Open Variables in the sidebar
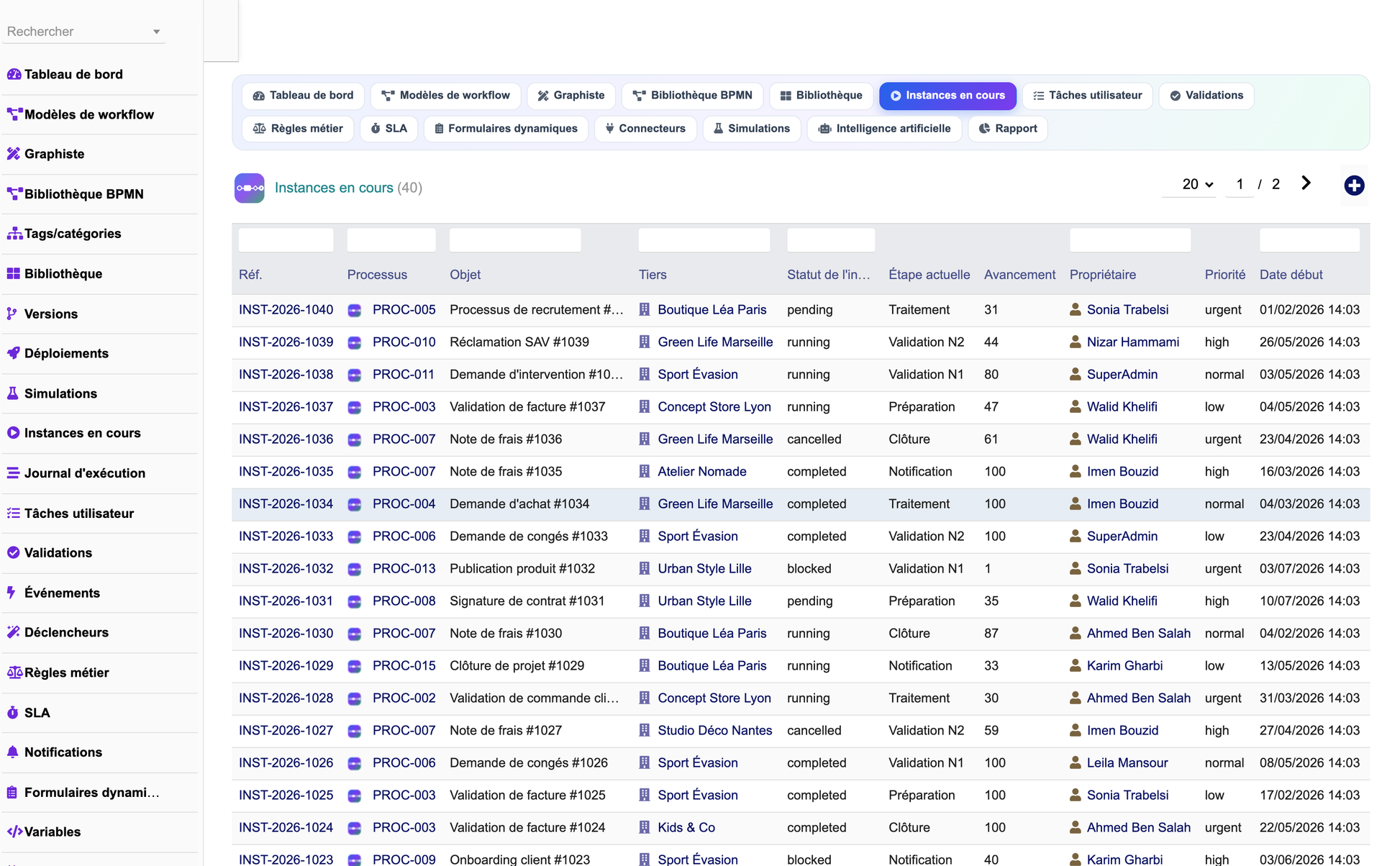 (x=44, y=831)
